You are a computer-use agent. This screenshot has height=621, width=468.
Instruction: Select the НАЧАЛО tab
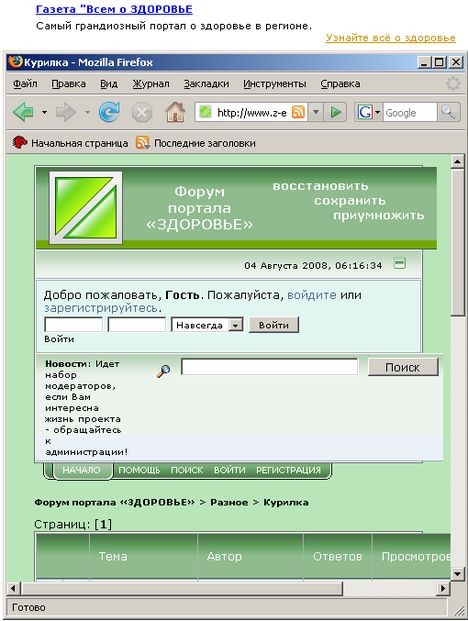82,470
